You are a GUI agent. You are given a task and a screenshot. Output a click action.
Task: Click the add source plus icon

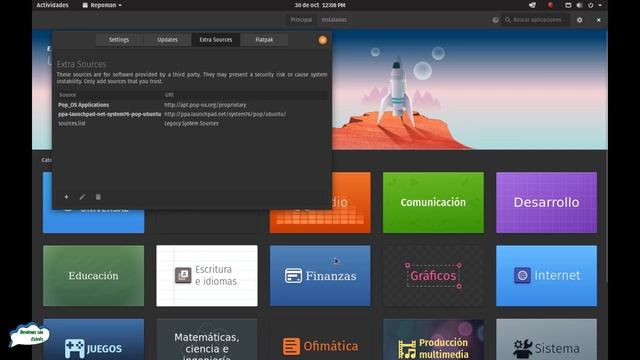66,197
